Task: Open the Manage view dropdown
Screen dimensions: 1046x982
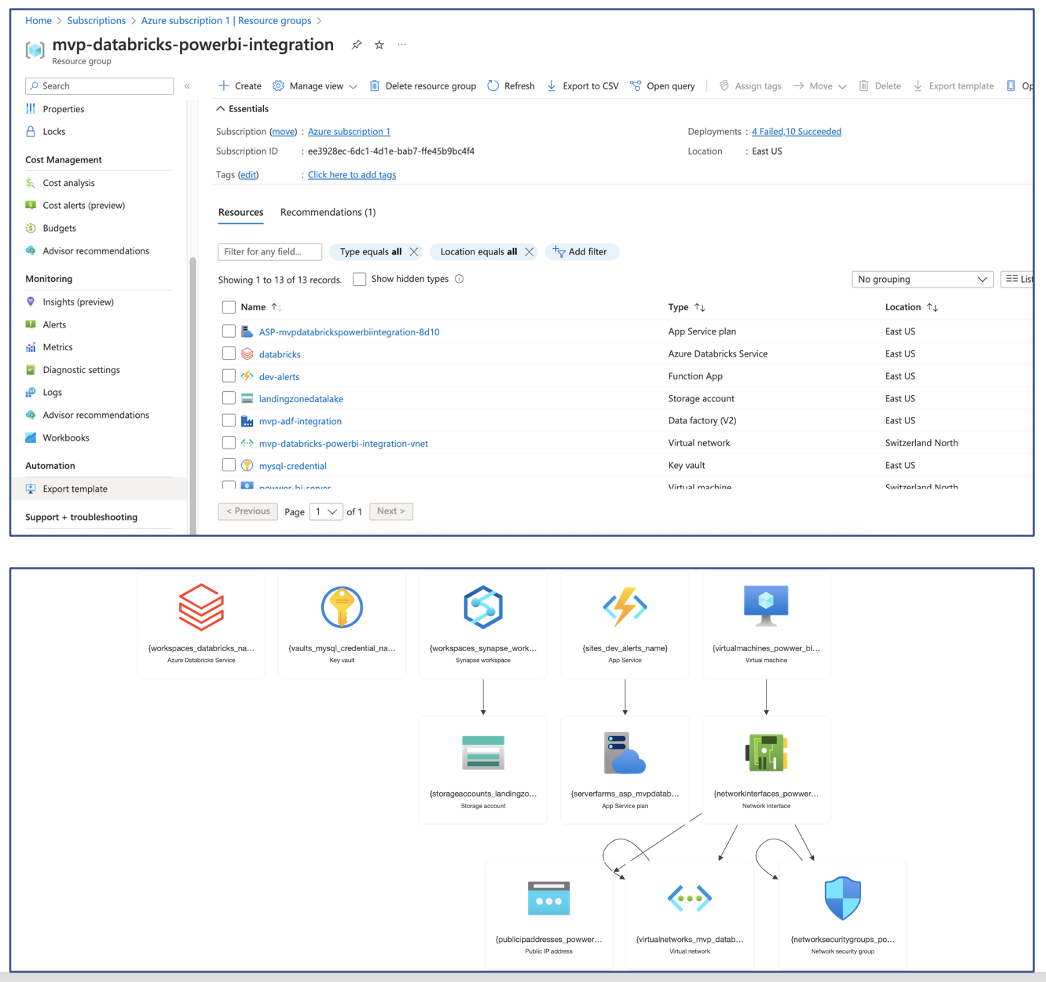Action: pos(315,86)
